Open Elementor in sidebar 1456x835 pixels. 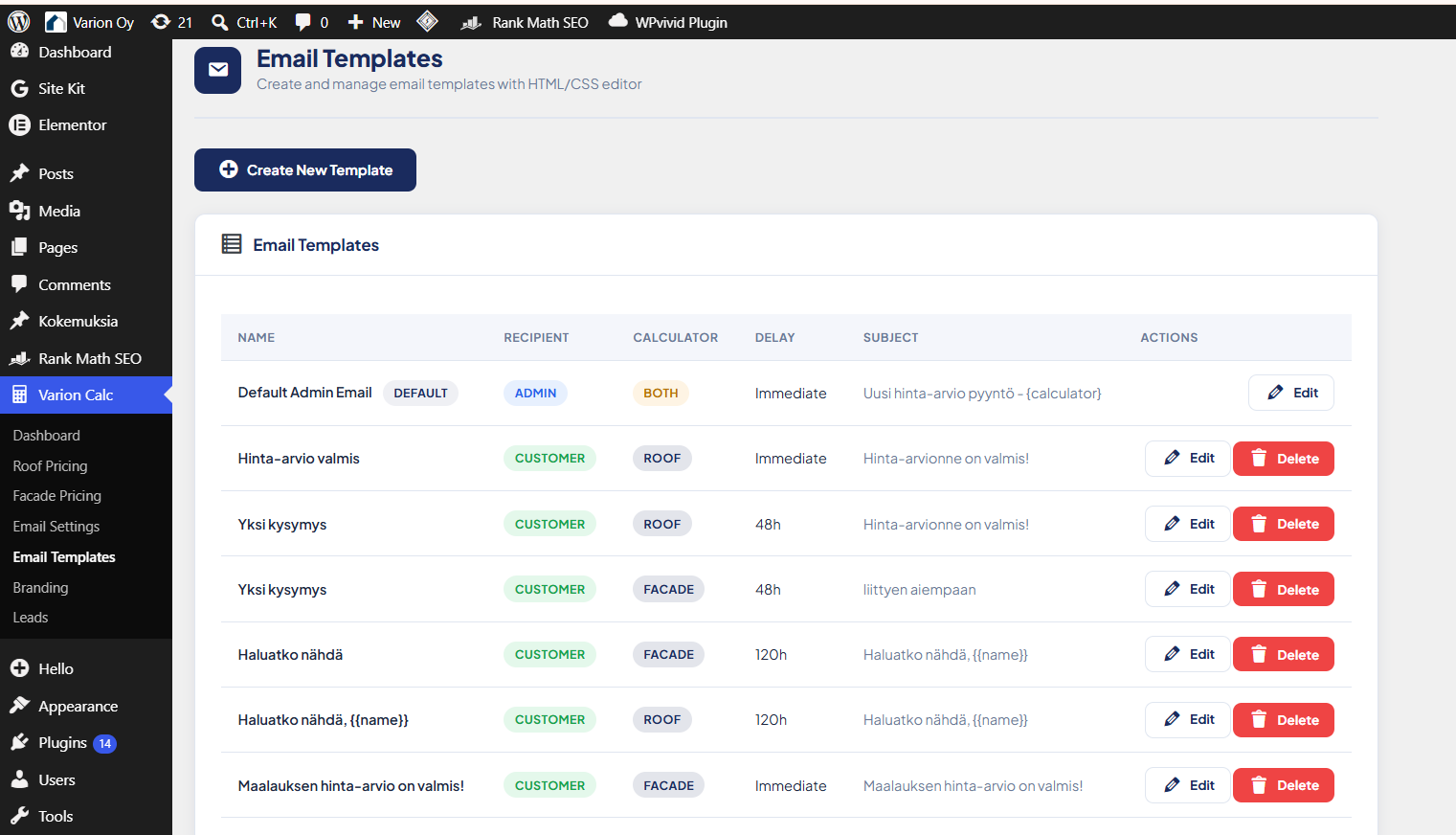click(x=72, y=124)
